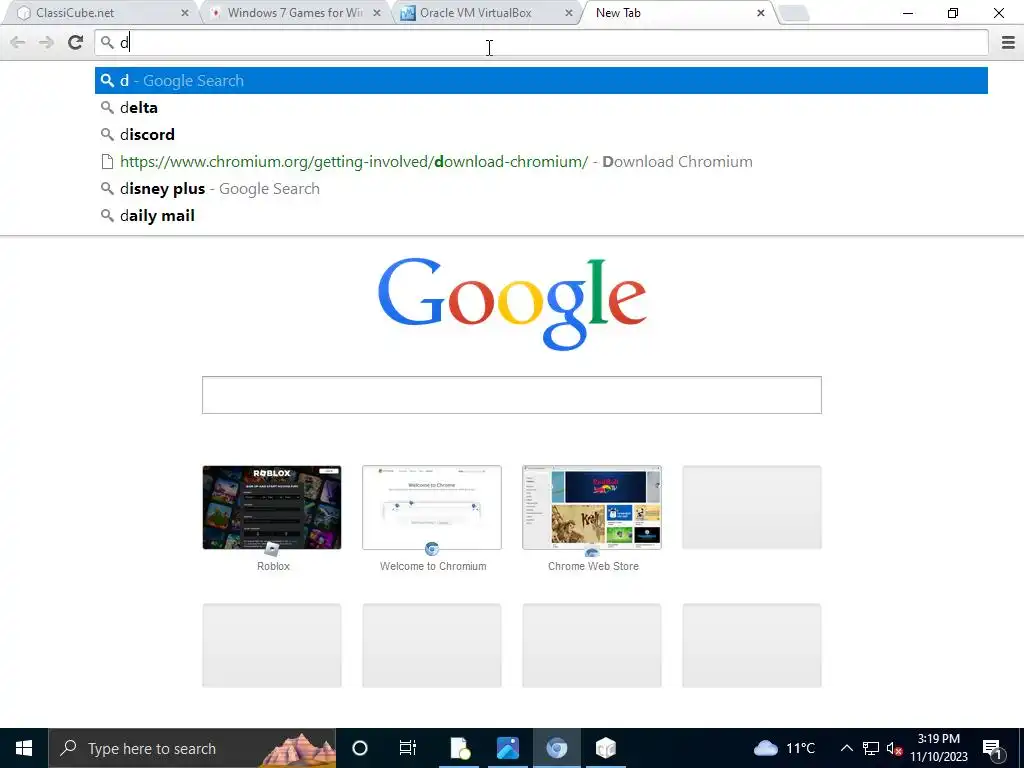This screenshot has height=768, width=1024.
Task: Open Task View on the taskbar
Action: point(408,748)
